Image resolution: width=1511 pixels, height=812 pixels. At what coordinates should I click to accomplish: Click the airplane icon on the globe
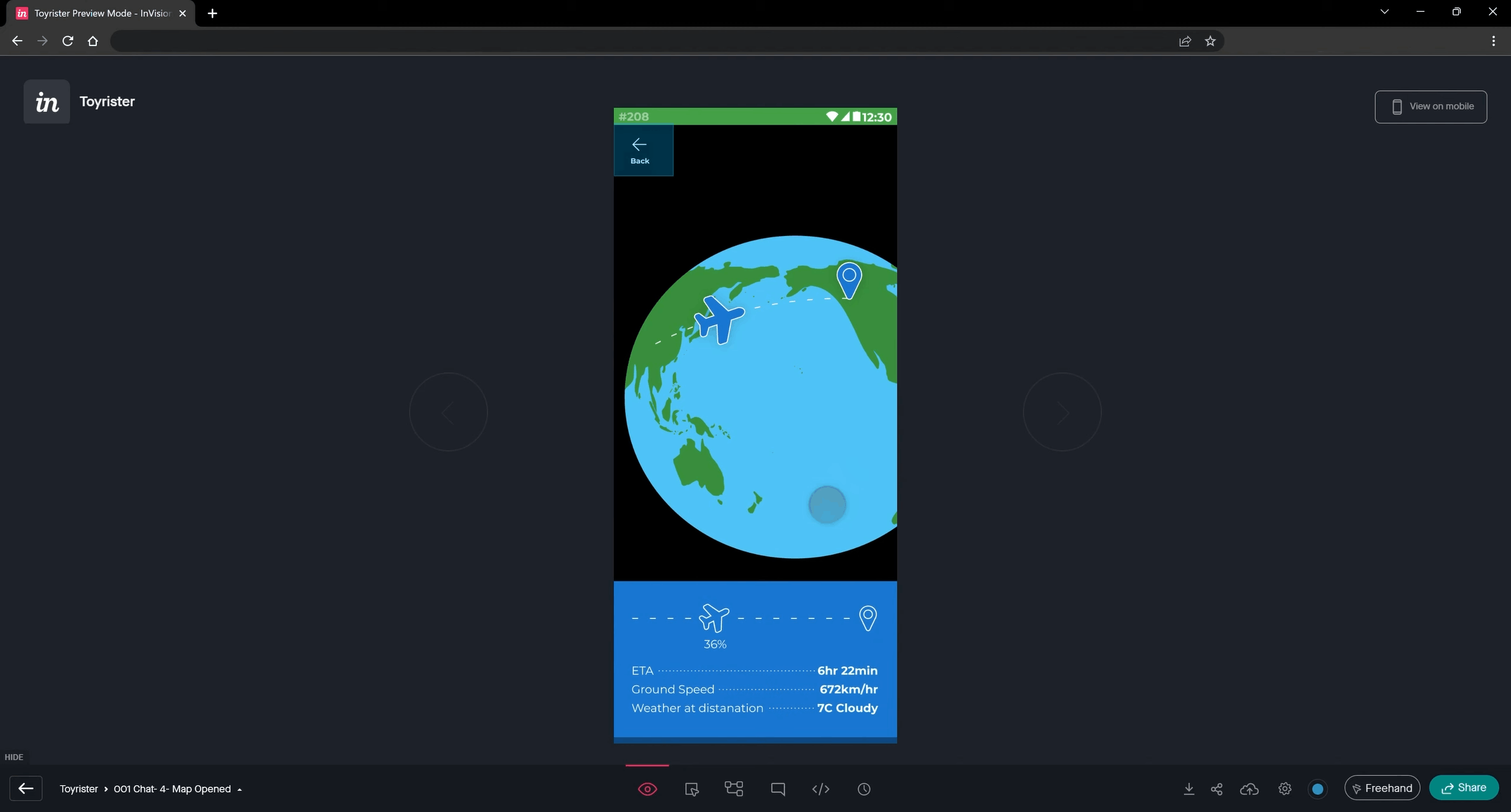pyautogui.click(x=719, y=320)
